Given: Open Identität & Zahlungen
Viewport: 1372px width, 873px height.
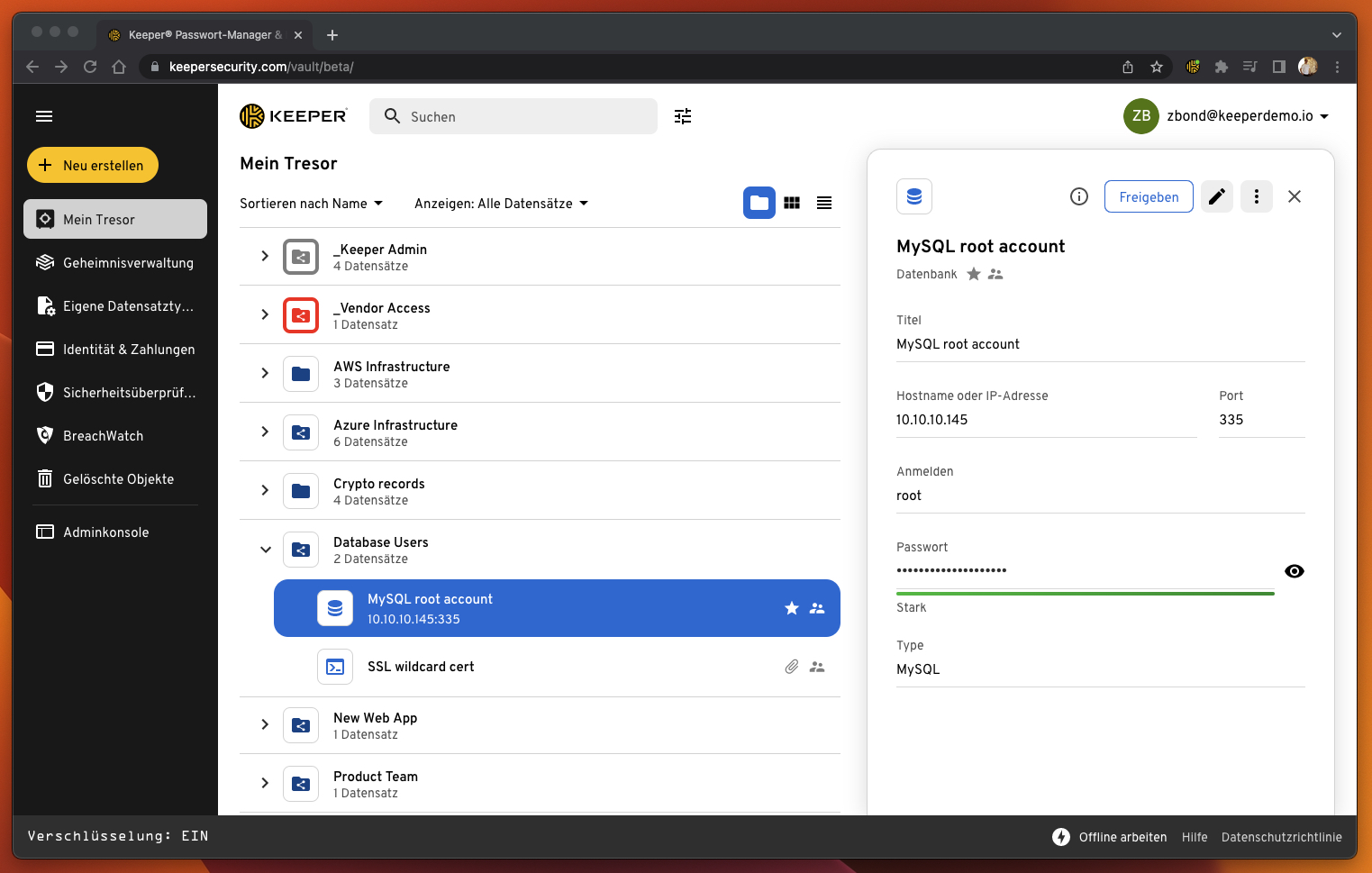Looking at the screenshot, I should (x=115, y=349).
